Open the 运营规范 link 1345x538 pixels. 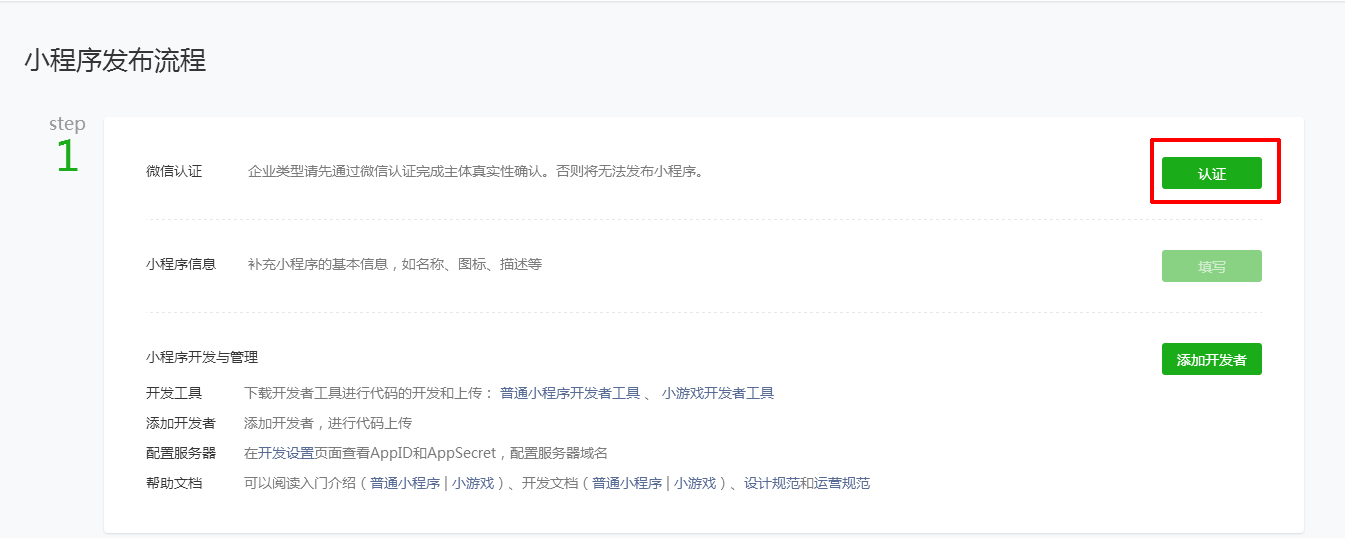(842, 483)
